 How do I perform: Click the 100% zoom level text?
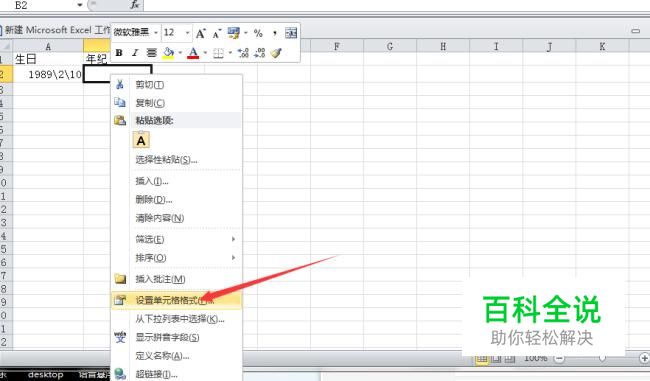pyautogui.click(x=536, y=358)
